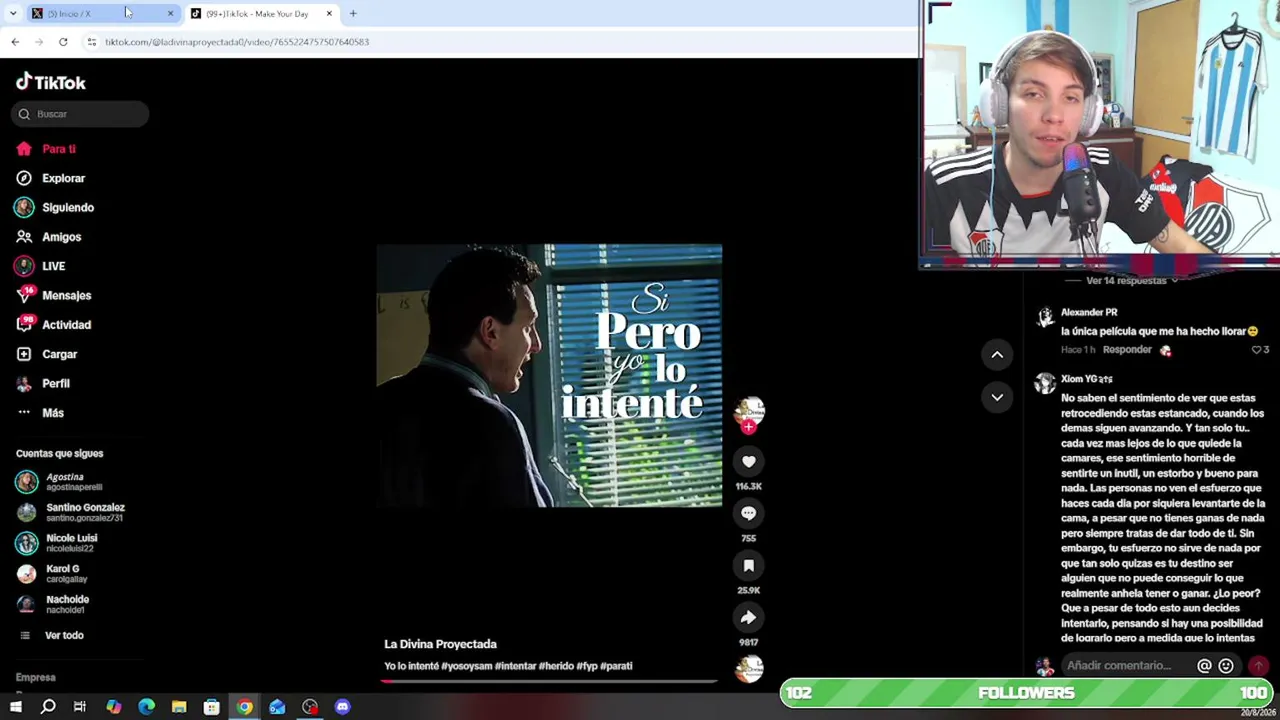The width and height of the screenshot is (1280, 720).
Task: Like Alexander PR's comment
Action: point(1257,350)
